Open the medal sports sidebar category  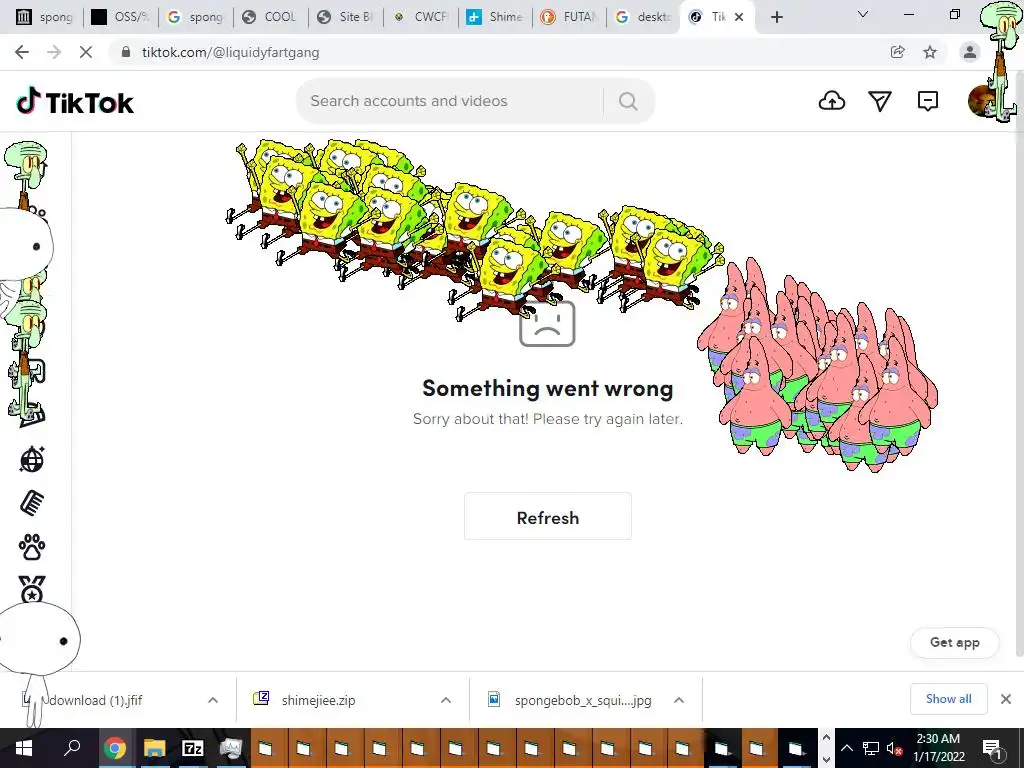click(31, 590)
